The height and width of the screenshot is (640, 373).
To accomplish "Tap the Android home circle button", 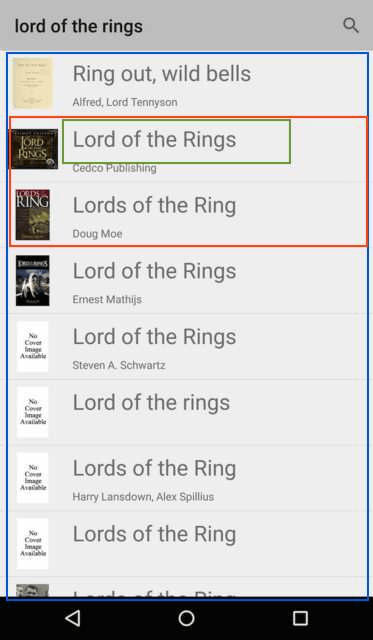I will click(x=186, y=618).
